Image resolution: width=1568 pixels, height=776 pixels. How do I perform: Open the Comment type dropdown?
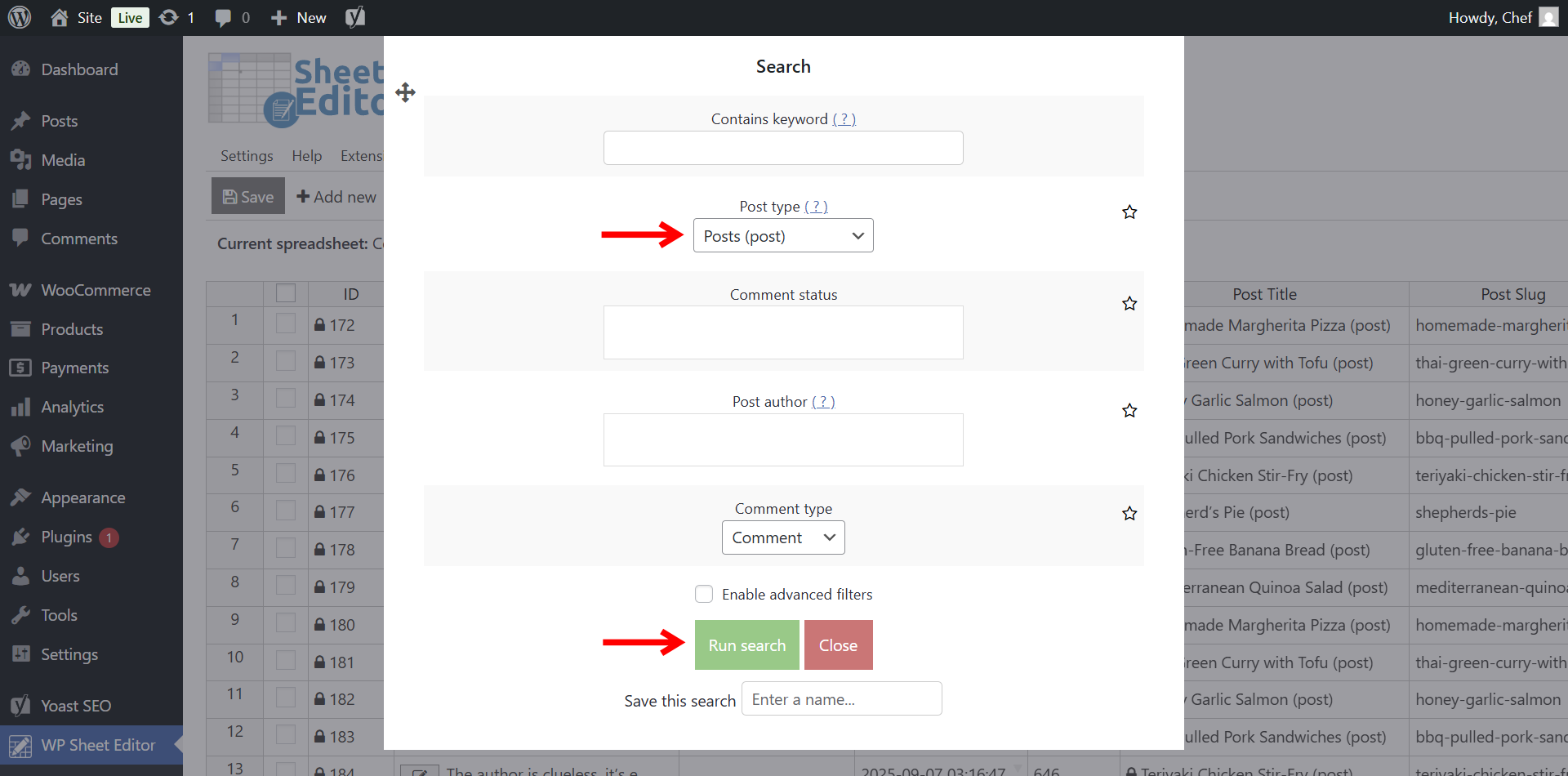783,537
